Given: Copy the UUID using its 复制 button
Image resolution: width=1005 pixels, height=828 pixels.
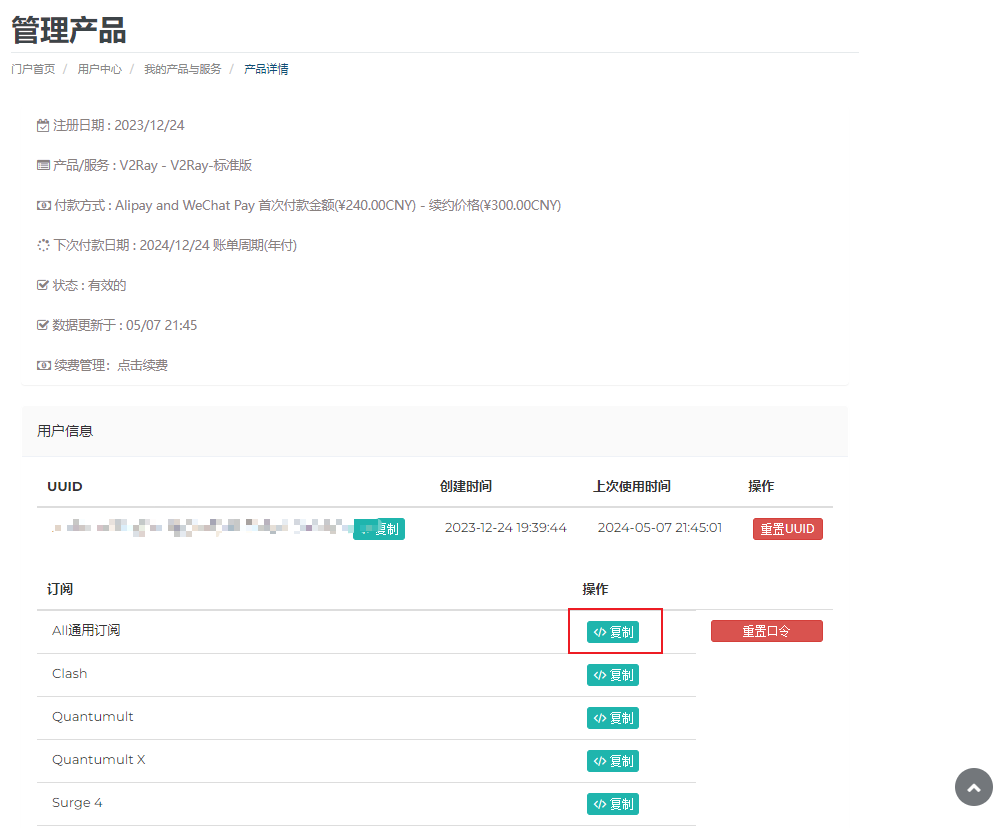Looking at the screenshot, I should point(380,529).
